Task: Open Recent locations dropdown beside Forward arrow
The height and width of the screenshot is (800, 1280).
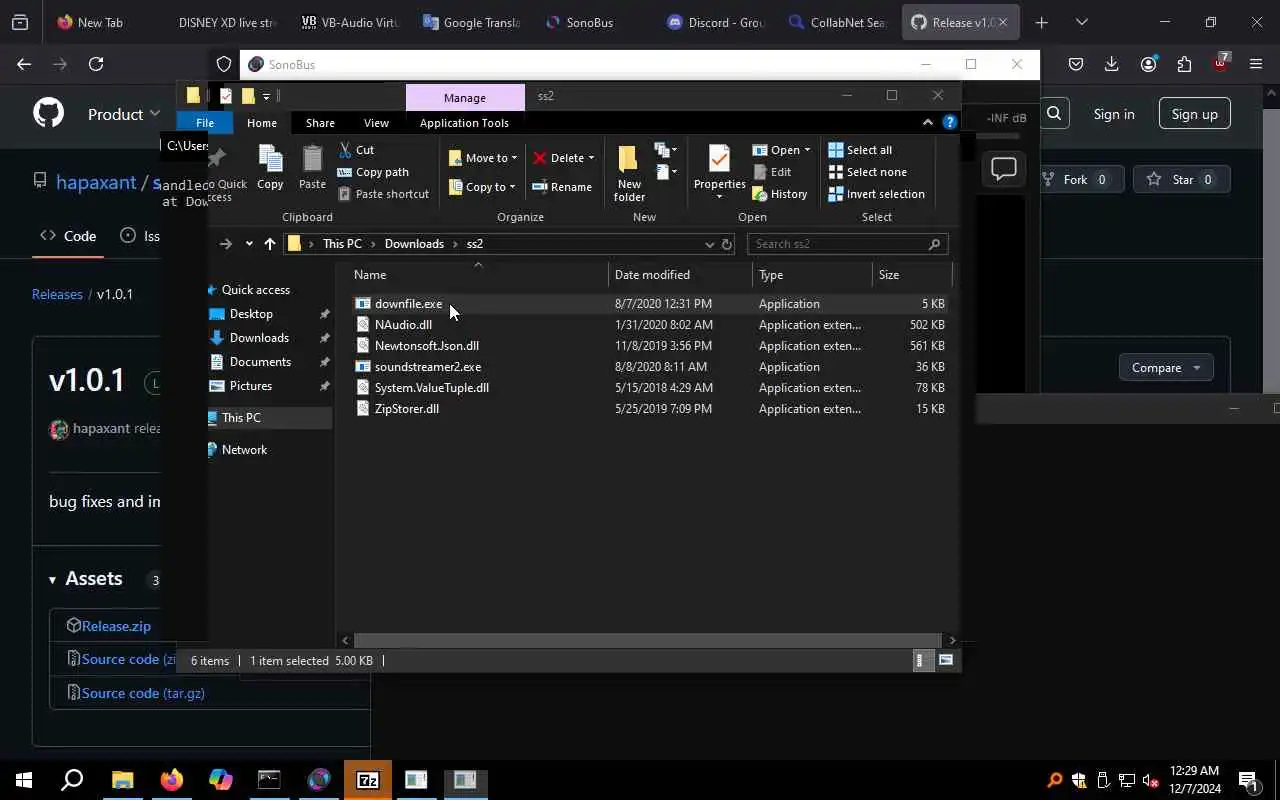Action: (x=249, y=244)
